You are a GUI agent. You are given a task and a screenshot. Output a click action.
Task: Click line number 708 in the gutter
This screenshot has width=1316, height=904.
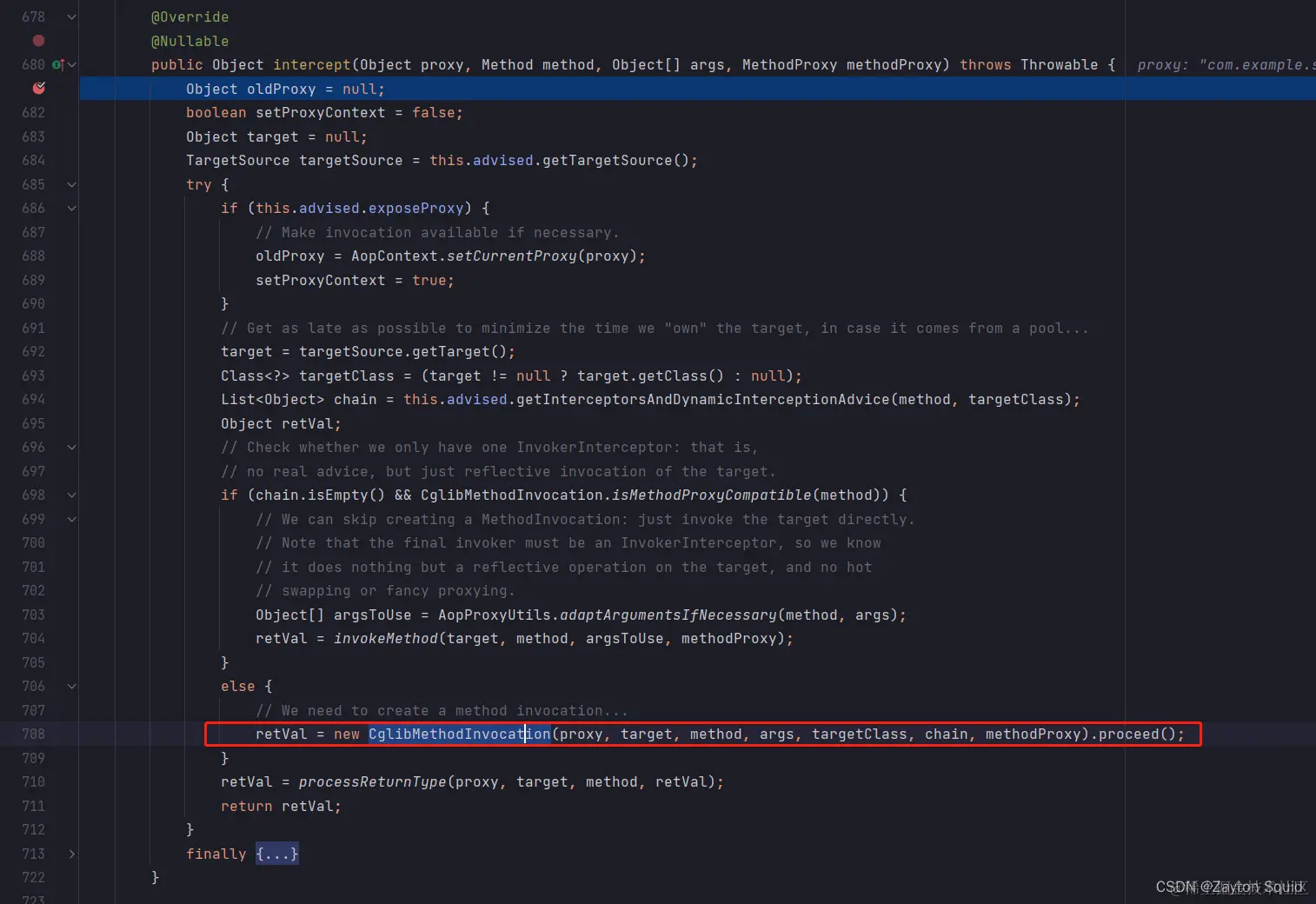(x=33, y=734)
